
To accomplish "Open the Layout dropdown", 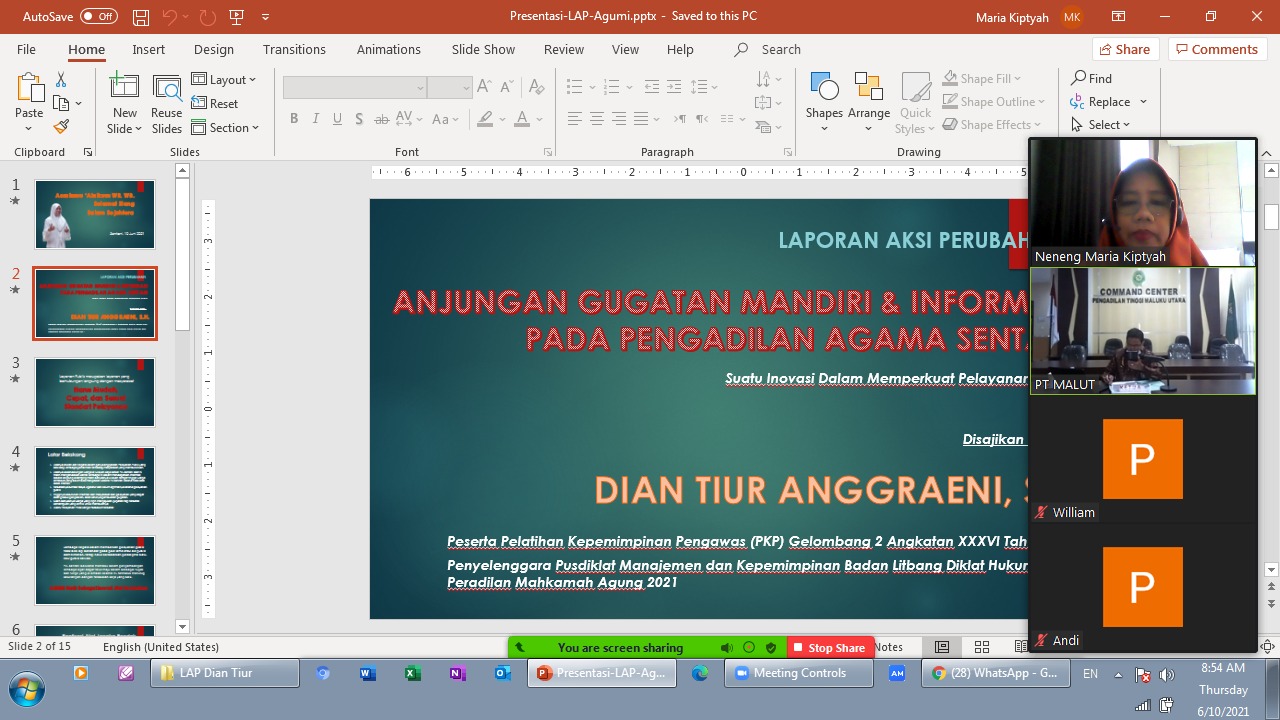I will (x=225, y=79).
